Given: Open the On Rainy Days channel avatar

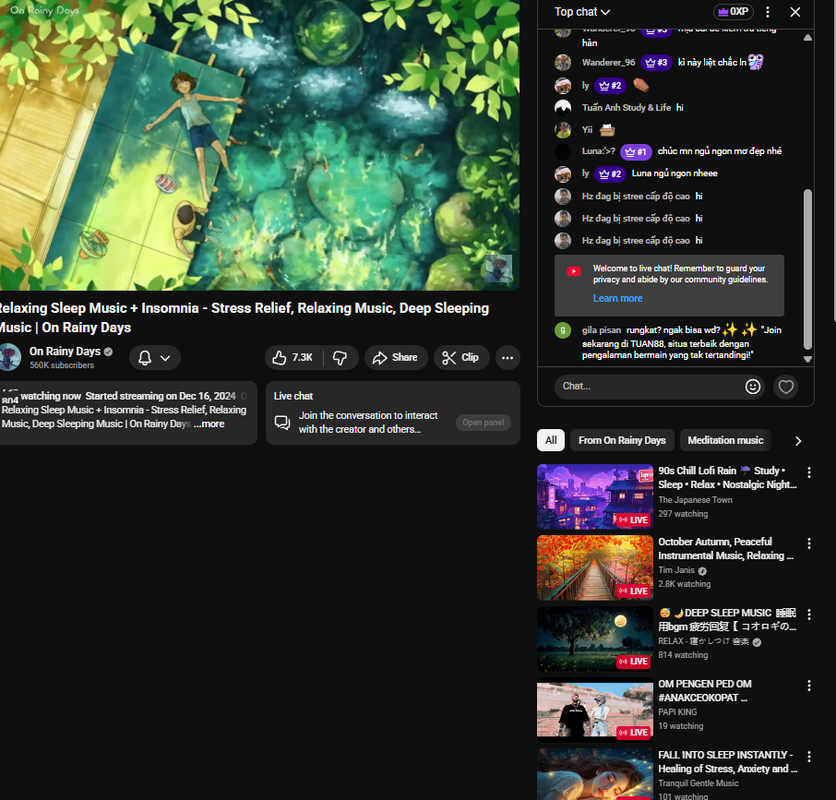Looking at the screenshot, I should (10, 357).
